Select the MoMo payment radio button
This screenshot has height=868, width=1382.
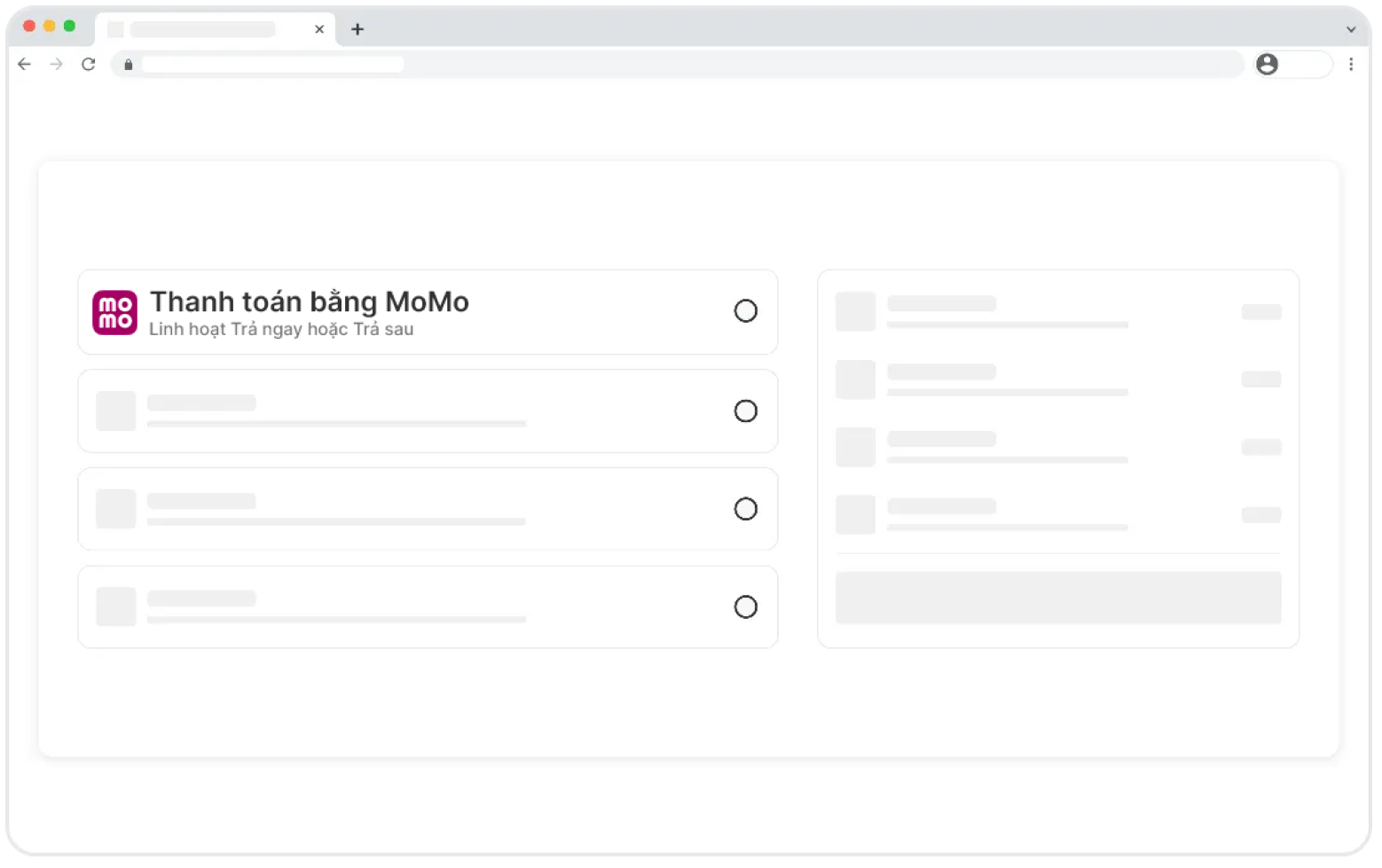coord(745,311)
